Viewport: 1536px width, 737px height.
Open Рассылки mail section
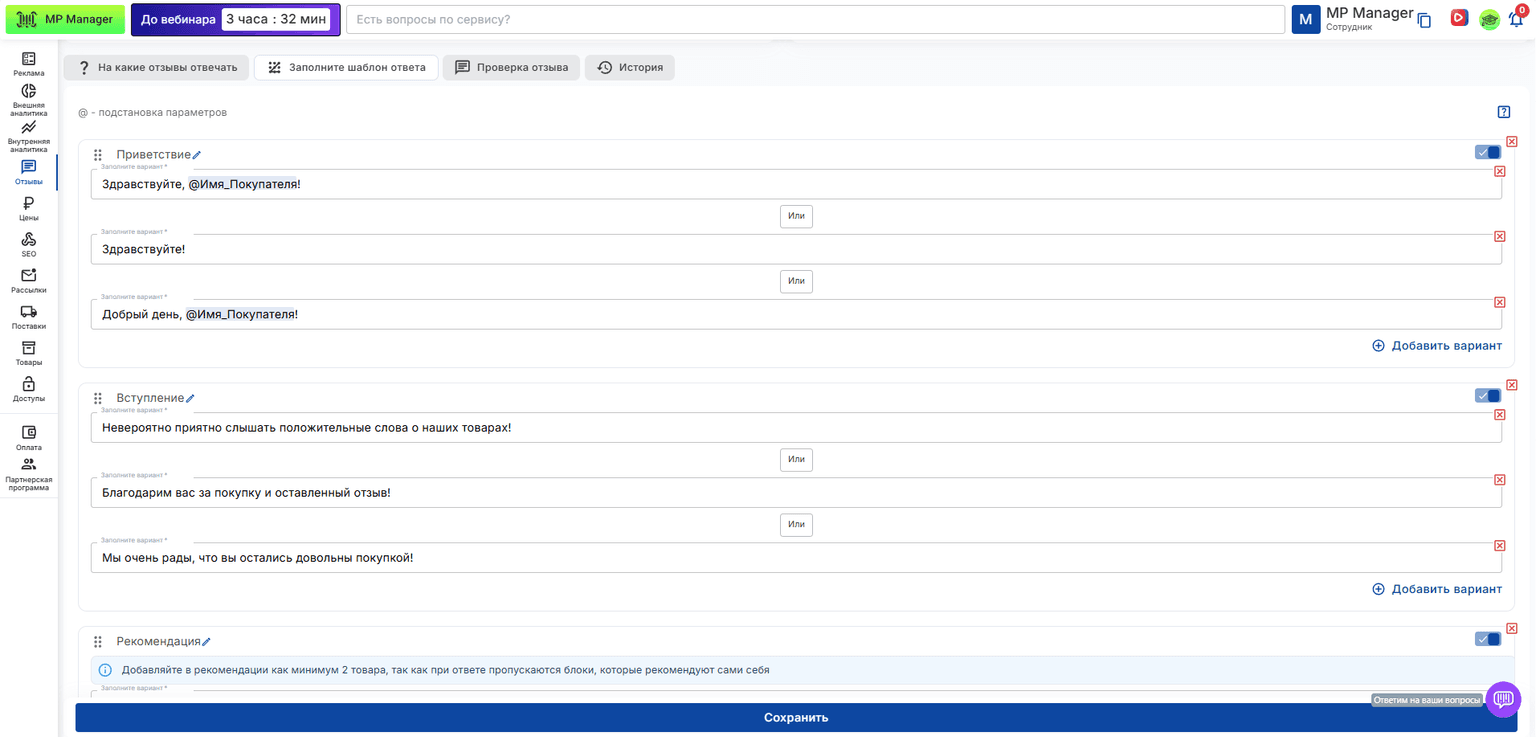[x=29, y=280]
